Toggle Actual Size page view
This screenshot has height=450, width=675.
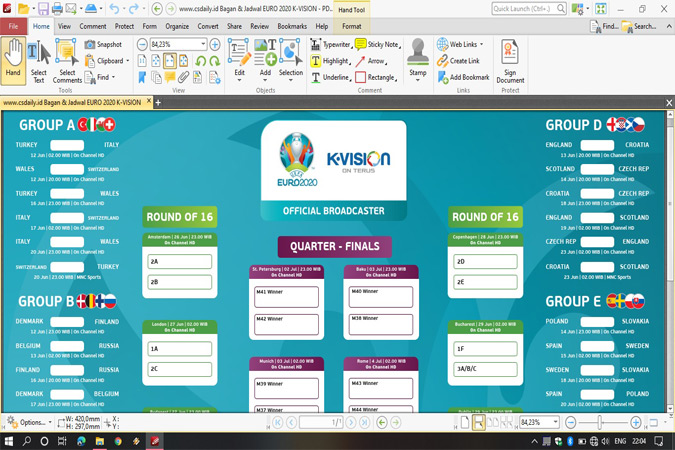[x=142, y=61]
